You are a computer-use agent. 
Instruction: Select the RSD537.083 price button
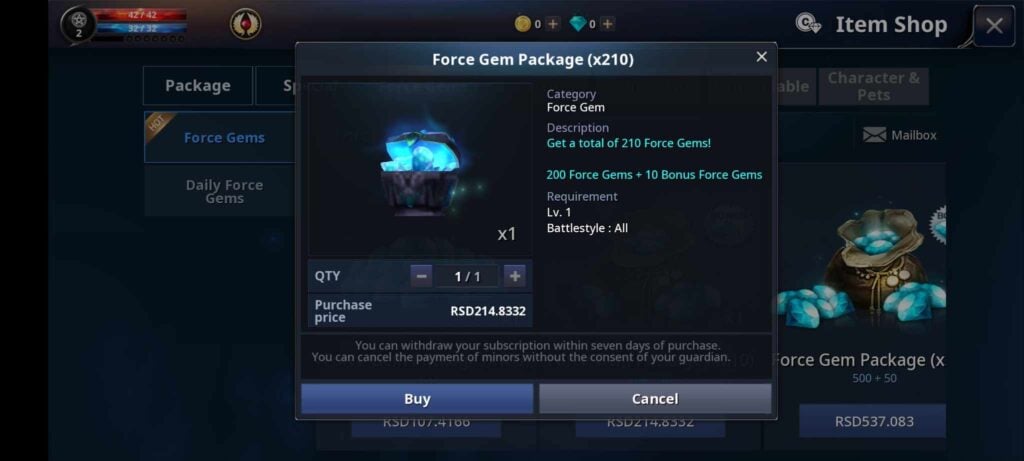tap(873, 421)
